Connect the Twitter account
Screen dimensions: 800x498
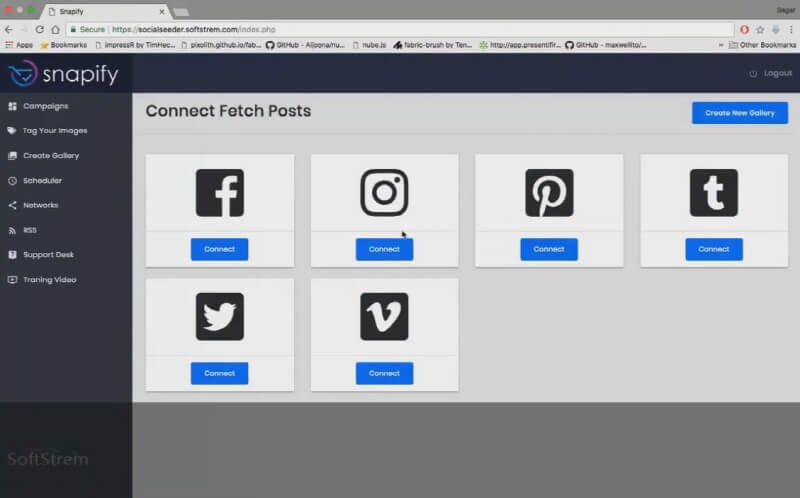219,373
